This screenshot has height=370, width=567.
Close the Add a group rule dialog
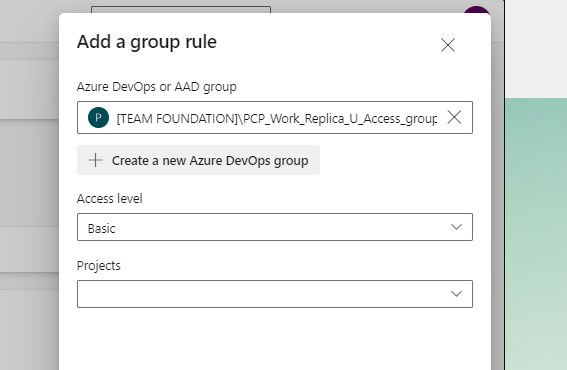coord(448,45)
